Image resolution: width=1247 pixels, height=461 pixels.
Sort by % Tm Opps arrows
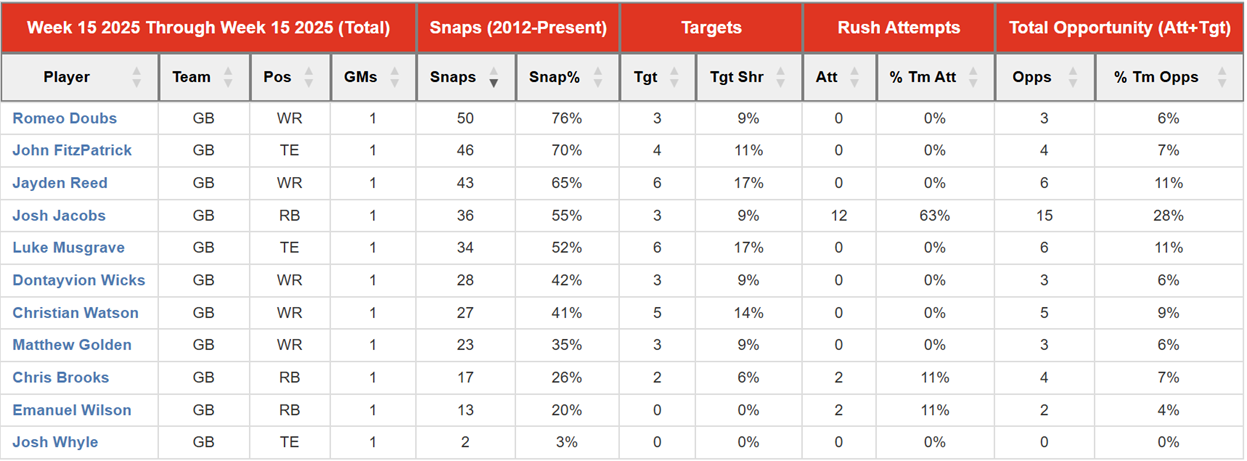click(x=1221, y=77)
